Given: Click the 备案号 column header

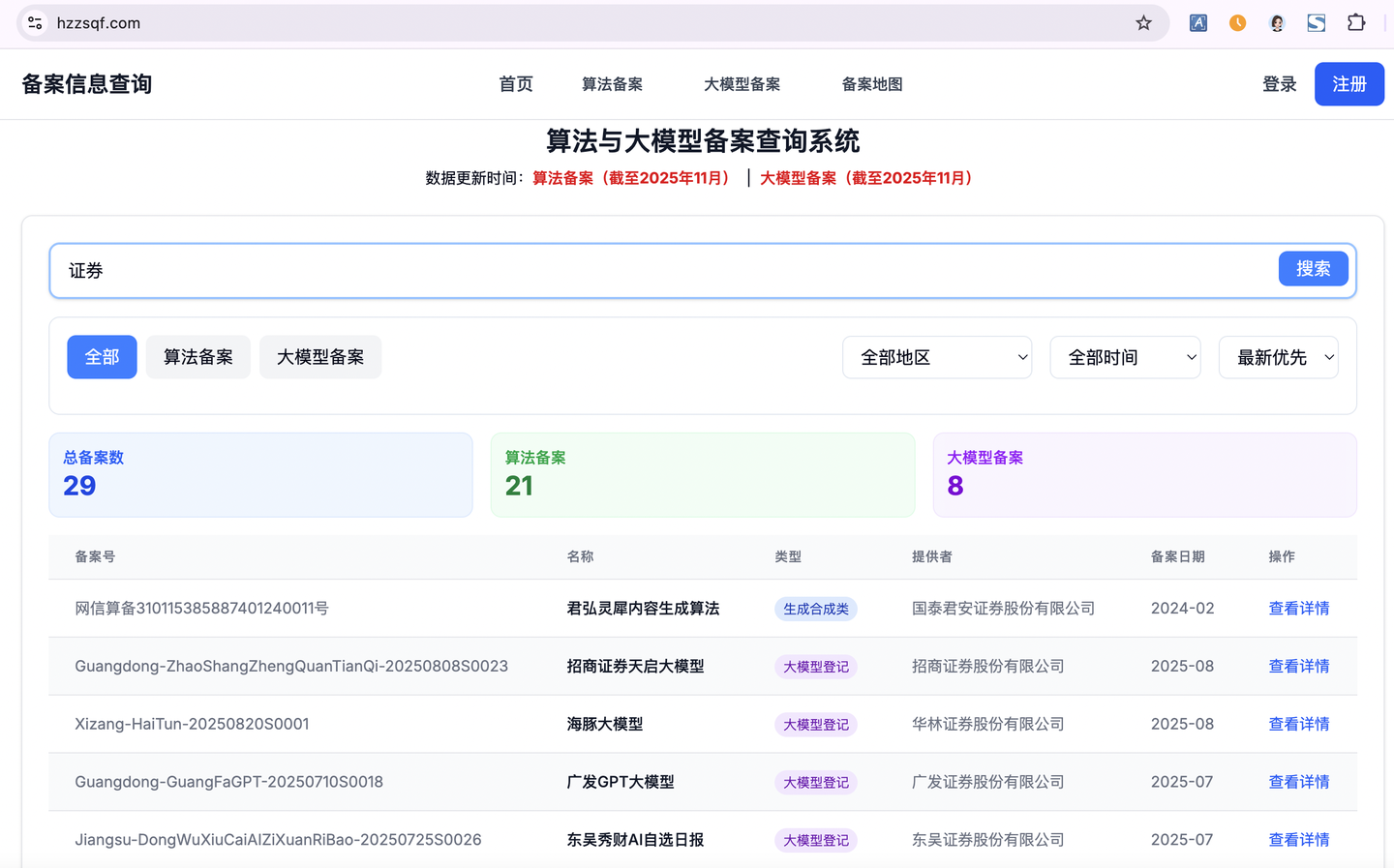Looking at the screenshot, I should tap(95, 557).
